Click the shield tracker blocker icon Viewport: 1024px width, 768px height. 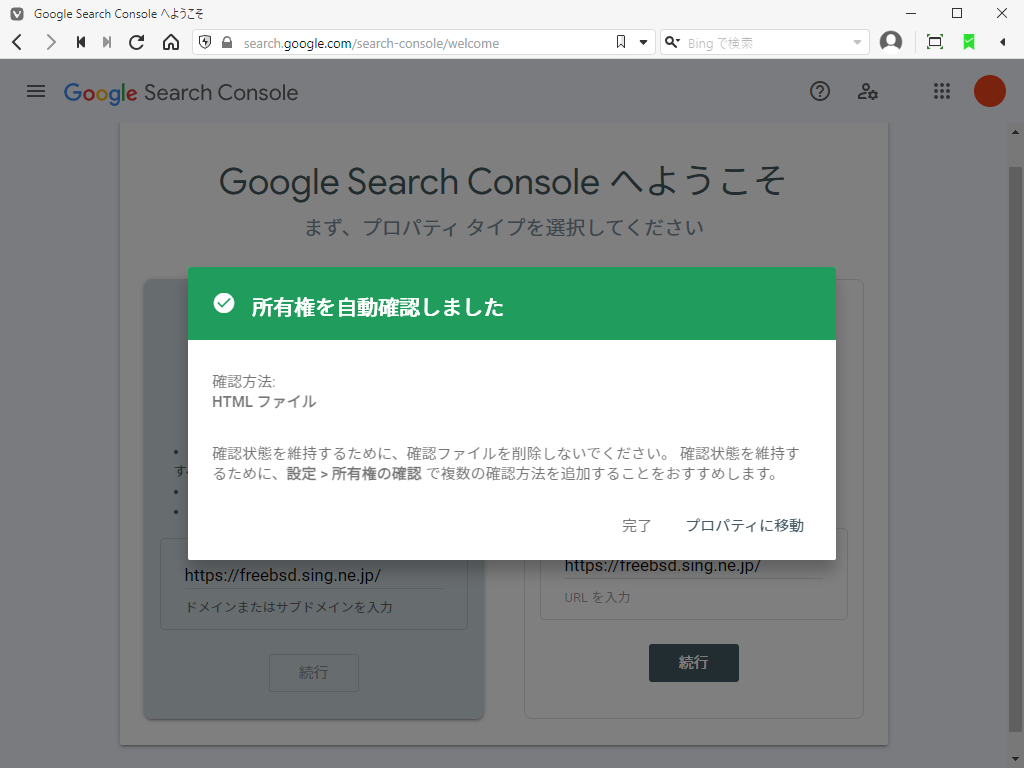205,42
